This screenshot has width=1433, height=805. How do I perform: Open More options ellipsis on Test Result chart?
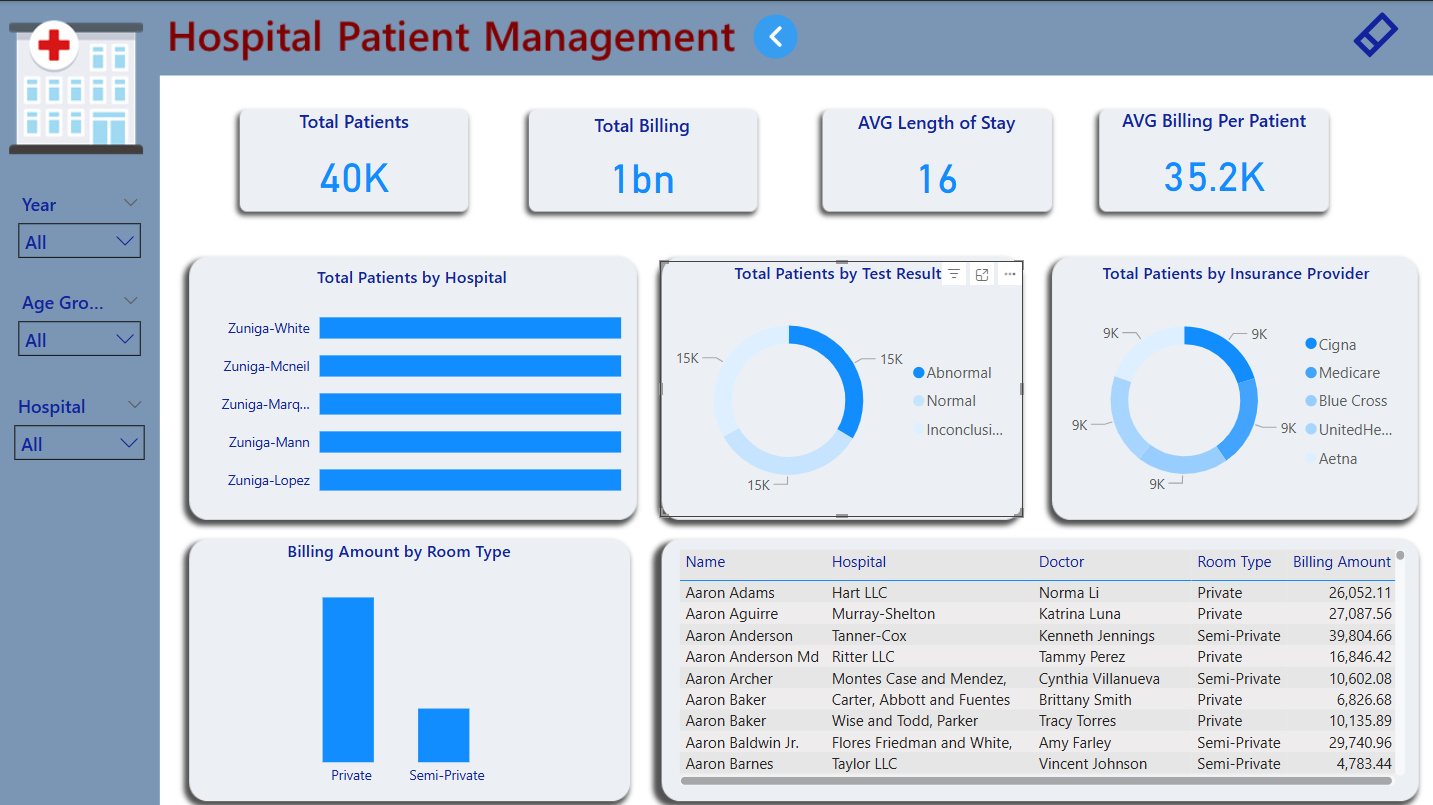tap(1010, 274)
